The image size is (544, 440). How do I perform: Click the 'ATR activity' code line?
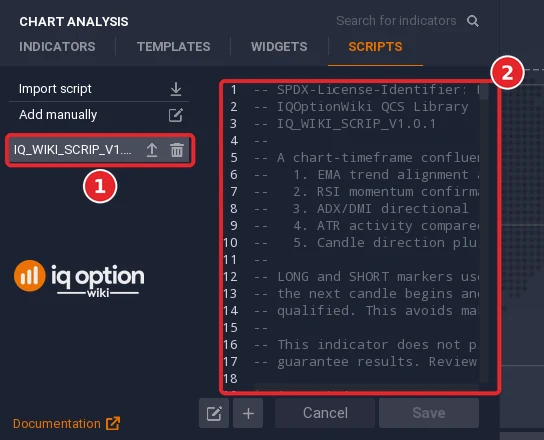tap(366, 226)
